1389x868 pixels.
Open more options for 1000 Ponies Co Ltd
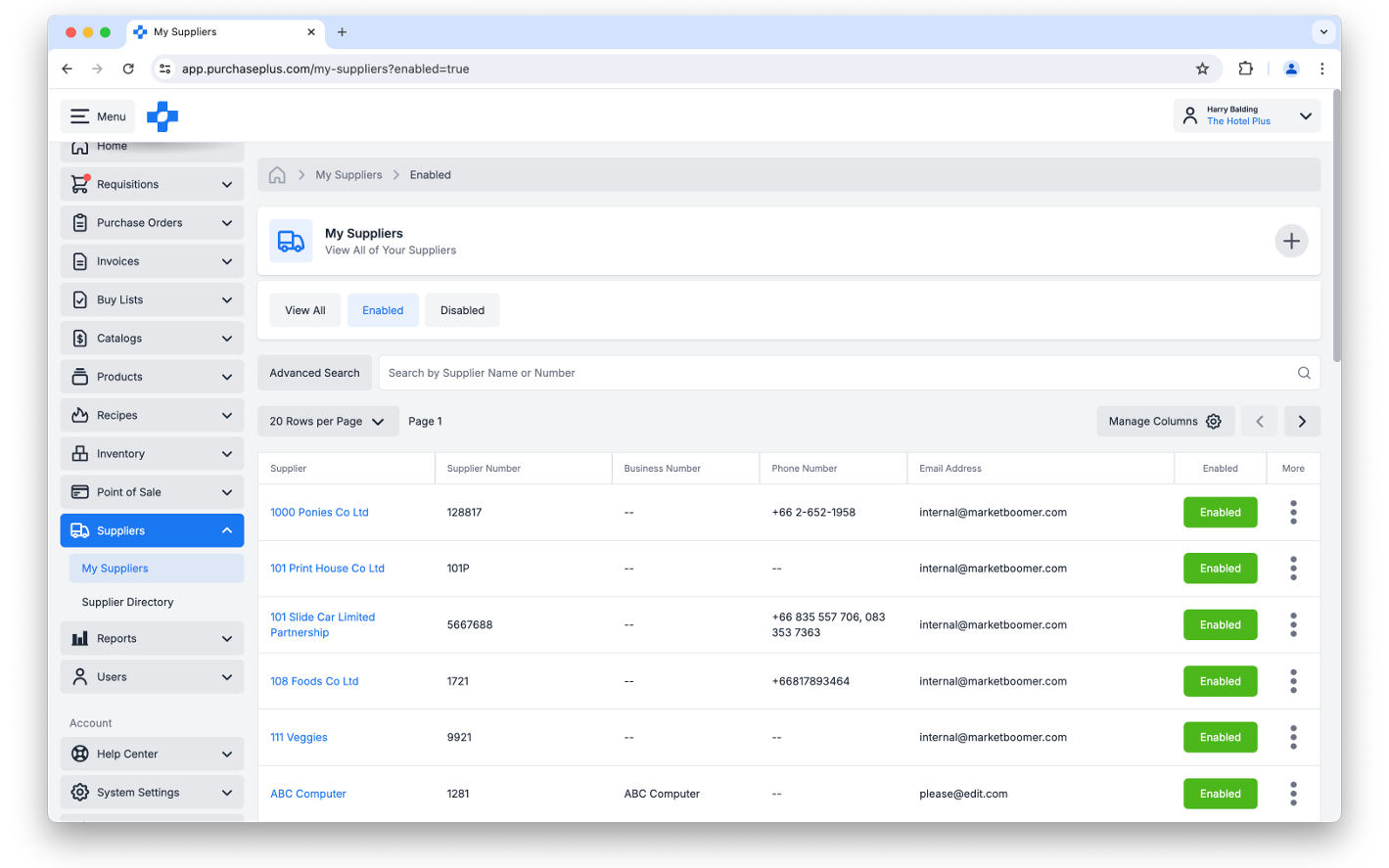tap(1292, 512)
